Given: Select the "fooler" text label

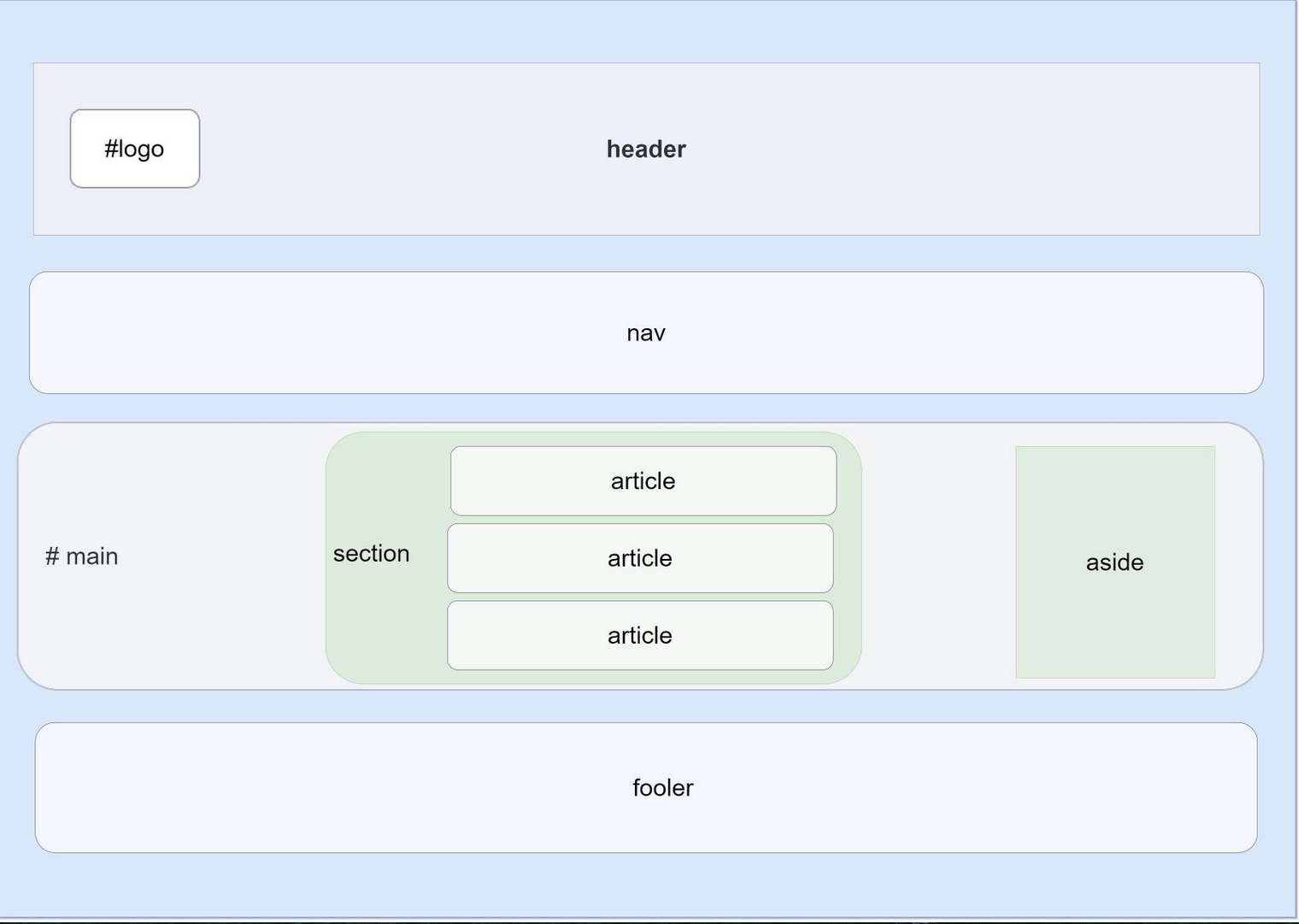Looking at the screenshot, I should (x=662, y=788).
